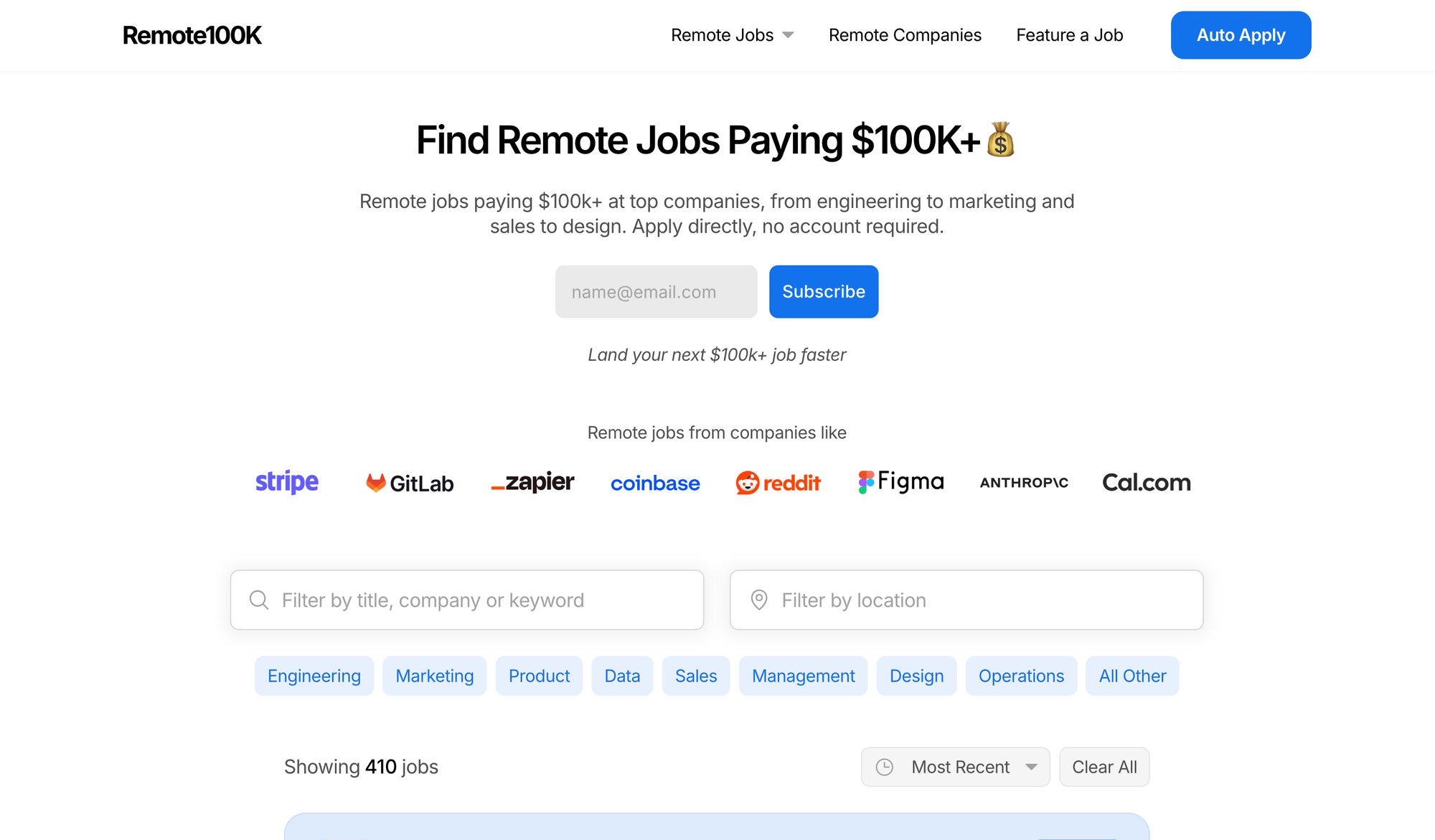Toggle the Engineering category filter
1435x840 pixels.
(x=314, y=675)
